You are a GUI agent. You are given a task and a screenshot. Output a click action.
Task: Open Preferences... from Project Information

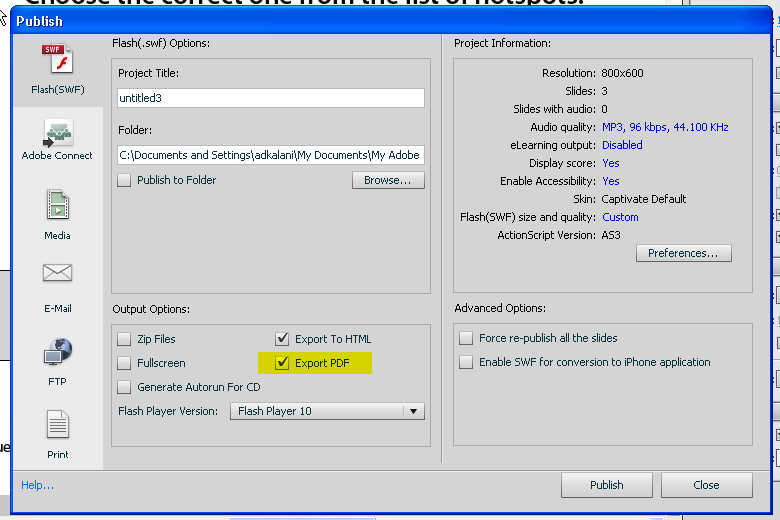coord(683,253)
